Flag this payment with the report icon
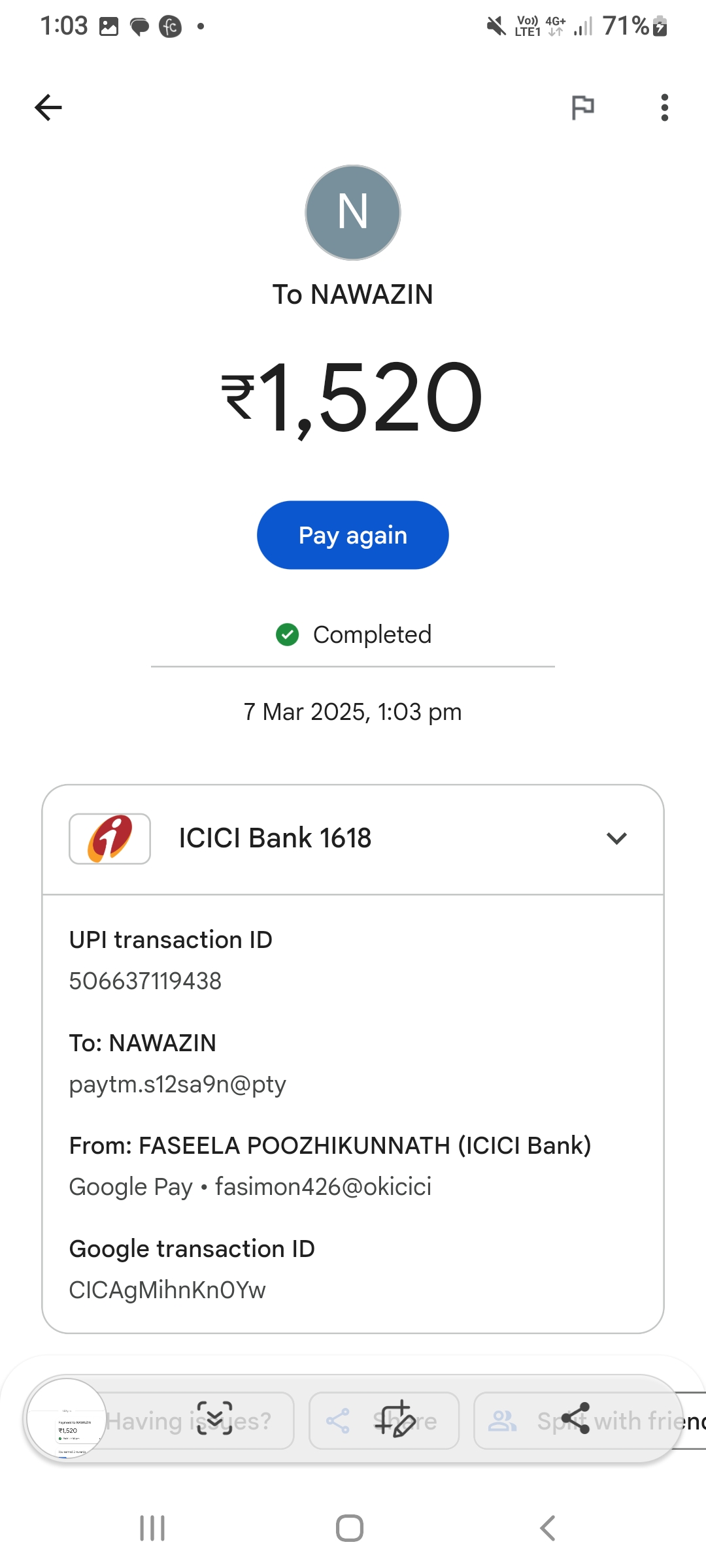This screenshot has height=1568, width=706. (x=582, y=107)
